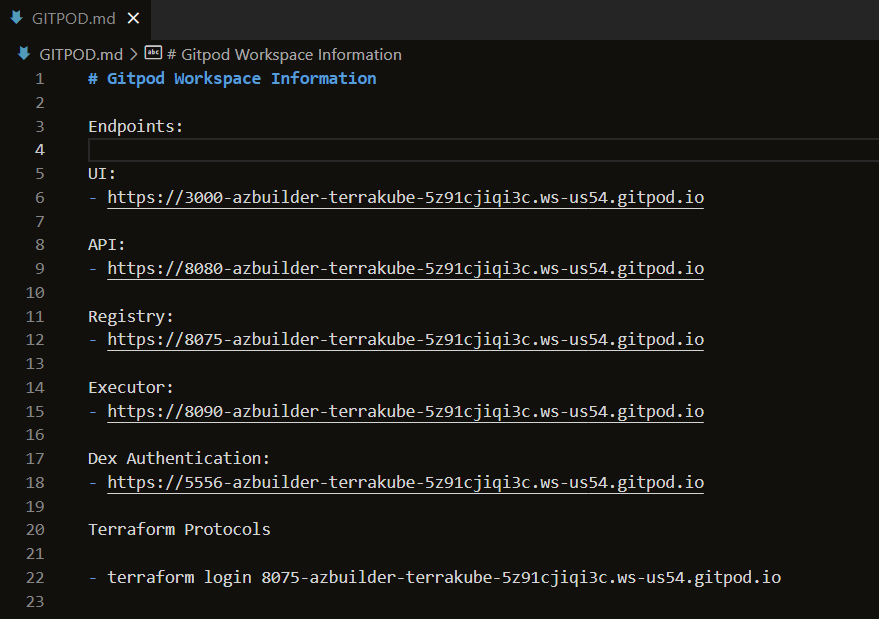Open the Registry link on port 8075
Screen dimensions: 879x619
(405, 340)
